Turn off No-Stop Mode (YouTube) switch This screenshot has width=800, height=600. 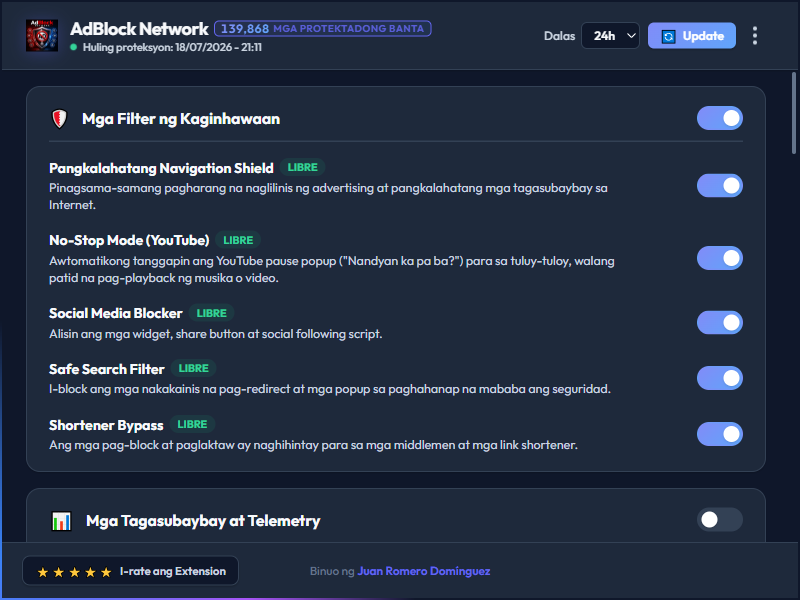pos(719,258)
